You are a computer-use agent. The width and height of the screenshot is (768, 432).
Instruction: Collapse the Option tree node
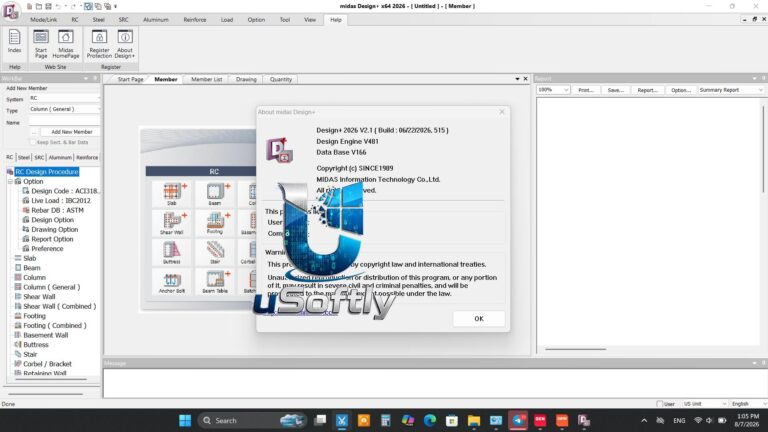[x=10, y=181]
